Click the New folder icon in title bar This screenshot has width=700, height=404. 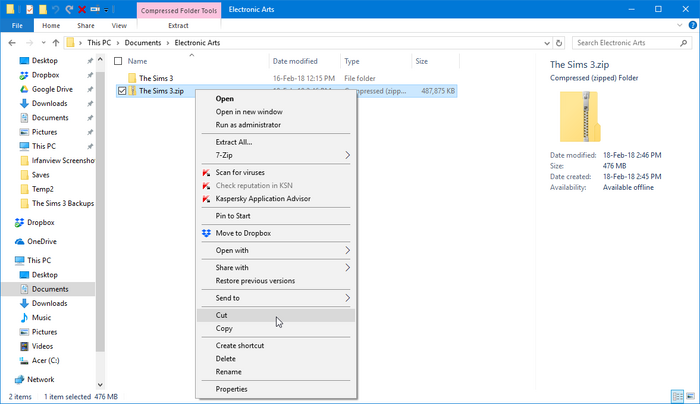click(x=43, y=9)
